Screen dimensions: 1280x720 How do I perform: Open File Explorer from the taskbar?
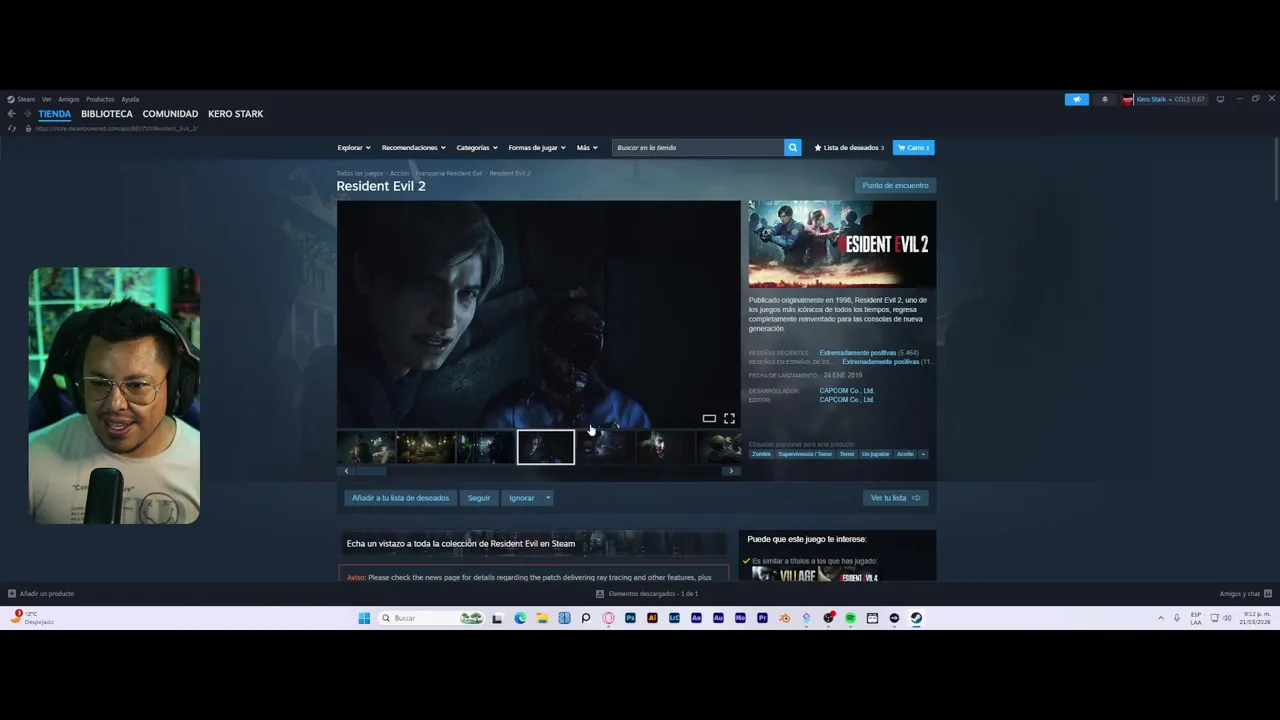tap(542, 618)
